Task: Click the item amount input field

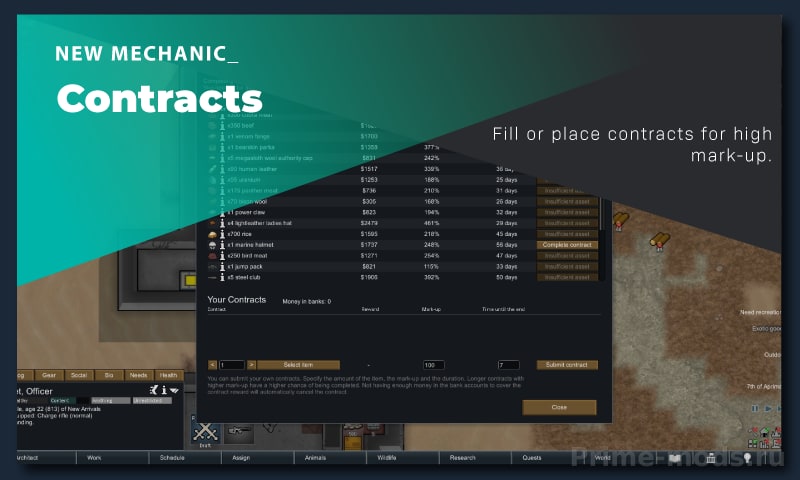Action: pyautogui.click(x=232, y=365)
